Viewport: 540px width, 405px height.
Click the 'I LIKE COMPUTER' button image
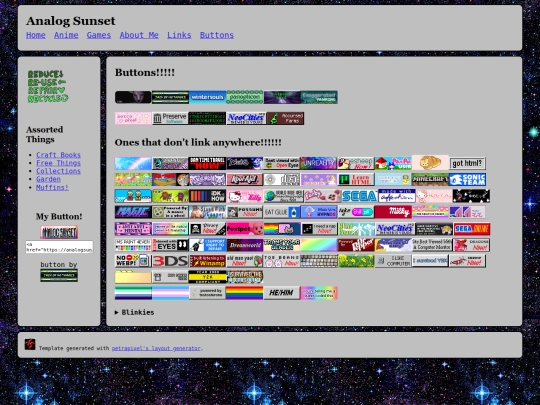point(393,261)
